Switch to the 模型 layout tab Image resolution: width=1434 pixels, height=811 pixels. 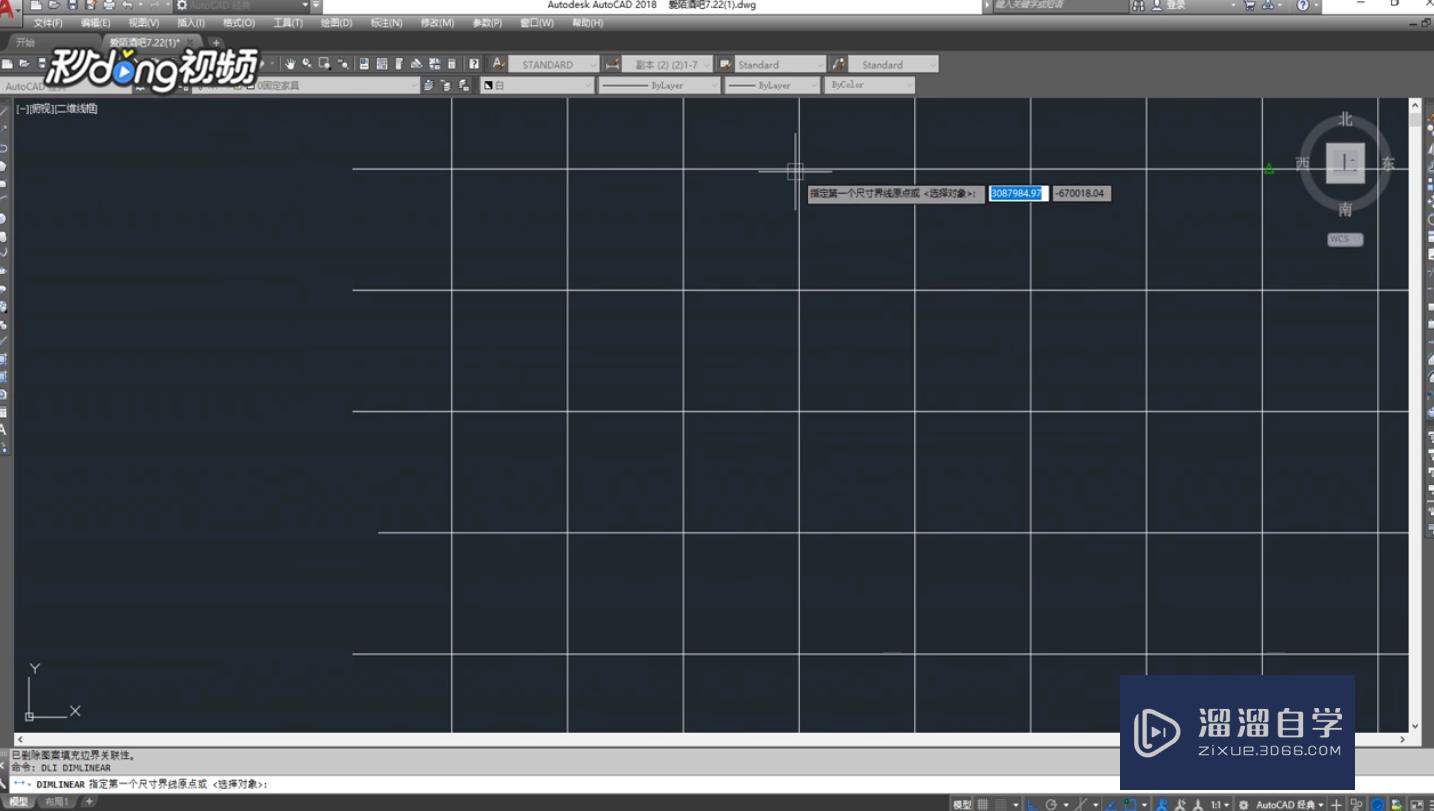[x=19, y=802]
